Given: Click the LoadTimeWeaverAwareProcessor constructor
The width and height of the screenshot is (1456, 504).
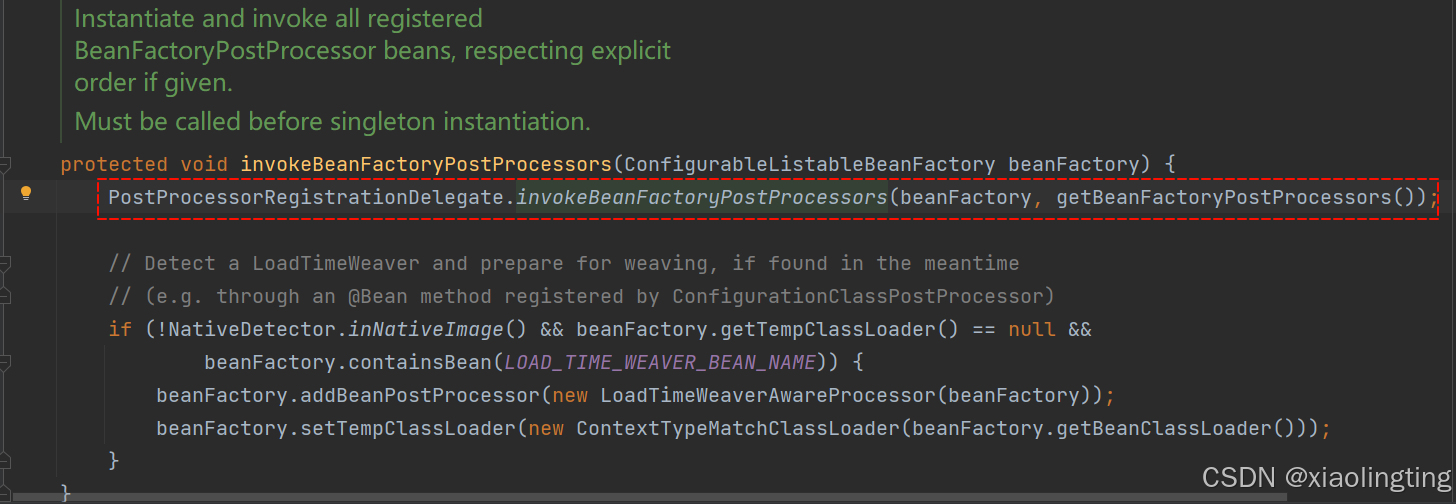Looking at the screenshot, I should pos(768,395).
